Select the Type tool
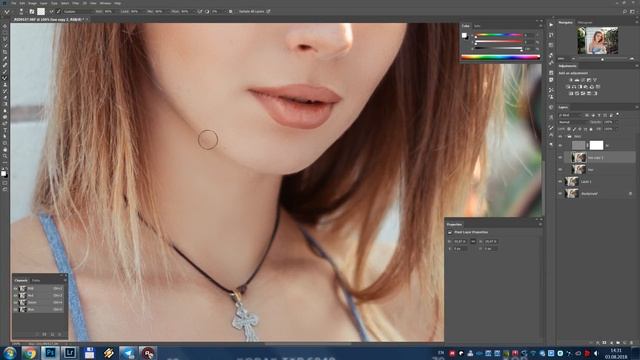 (5, 130)
